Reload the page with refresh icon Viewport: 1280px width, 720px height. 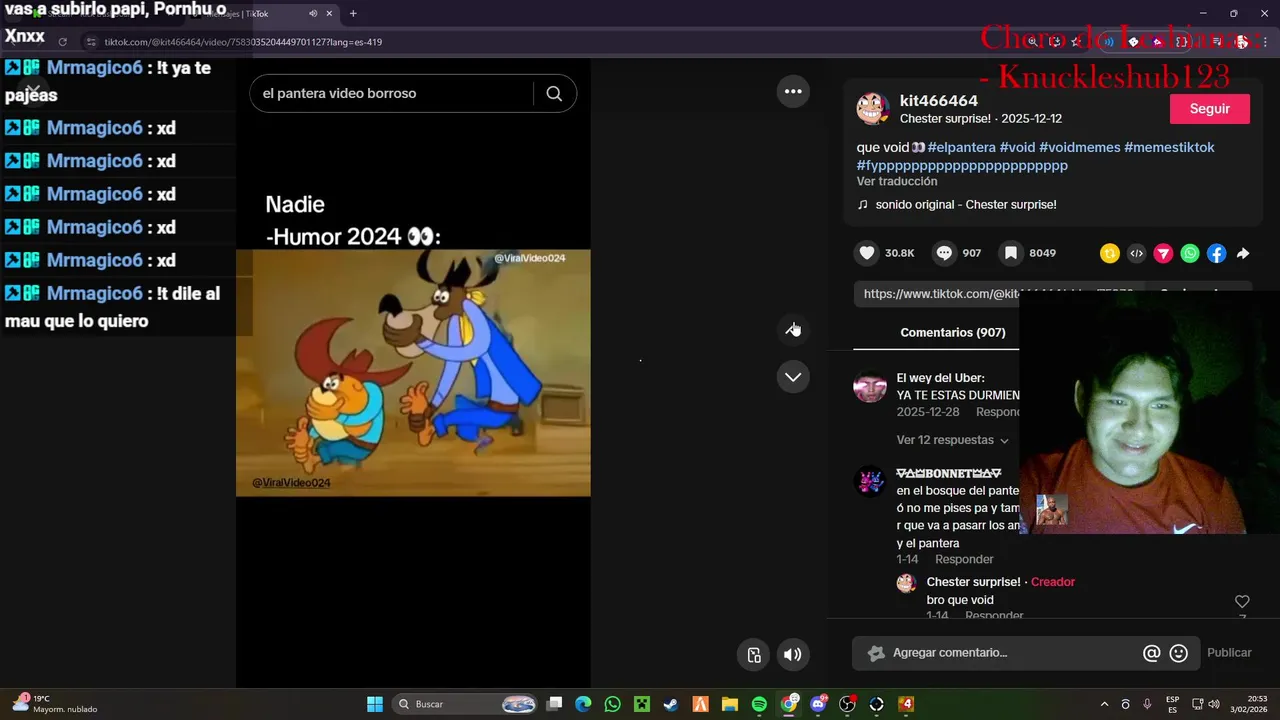62,42
